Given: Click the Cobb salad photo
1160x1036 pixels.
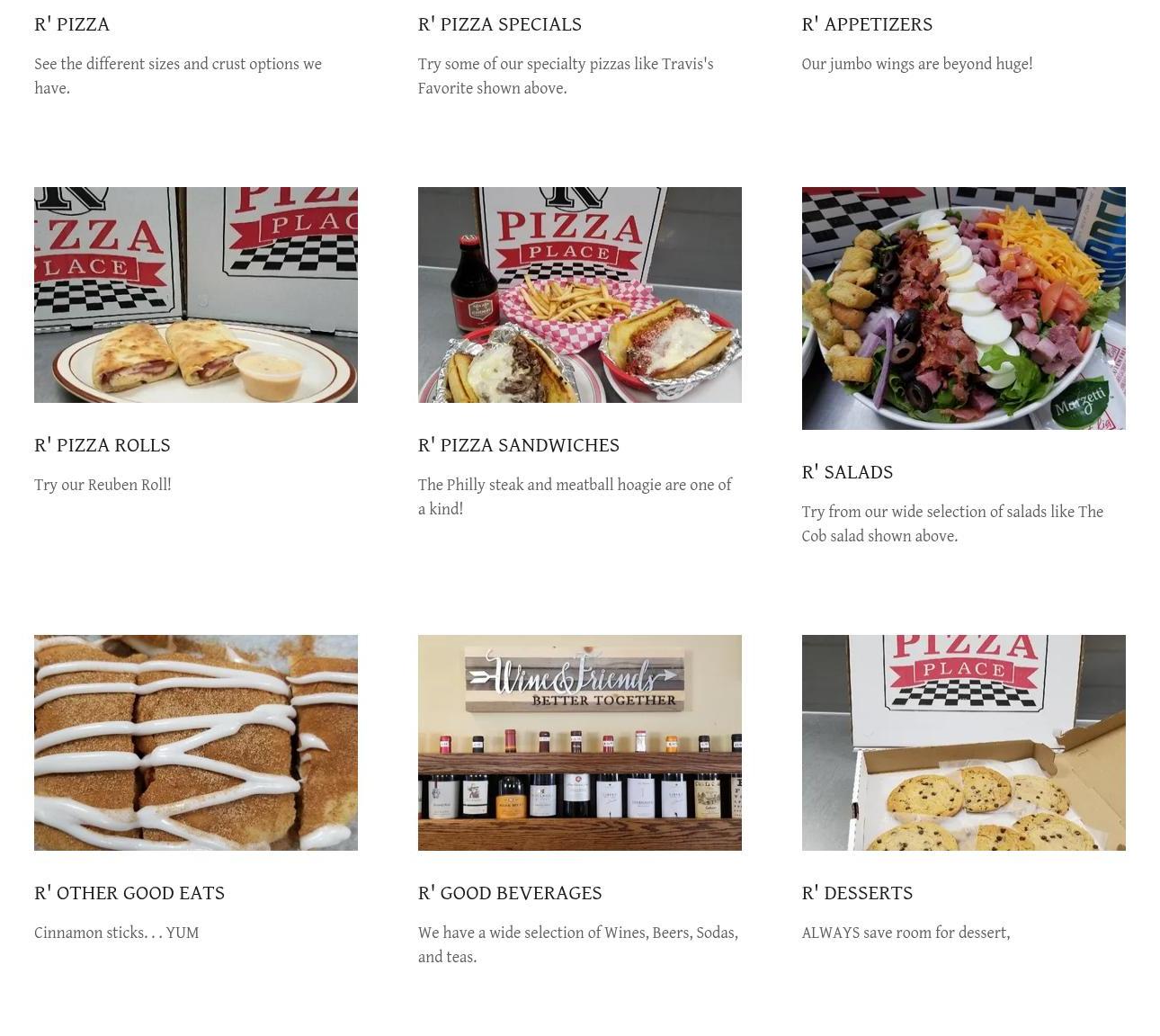Looking at the screenshot, I should 964,308.
